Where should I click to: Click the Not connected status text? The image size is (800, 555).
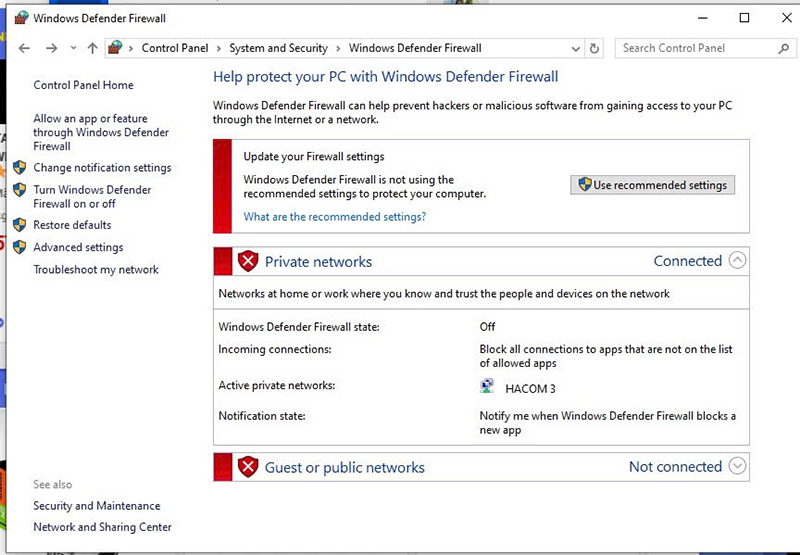pos(676,467)
